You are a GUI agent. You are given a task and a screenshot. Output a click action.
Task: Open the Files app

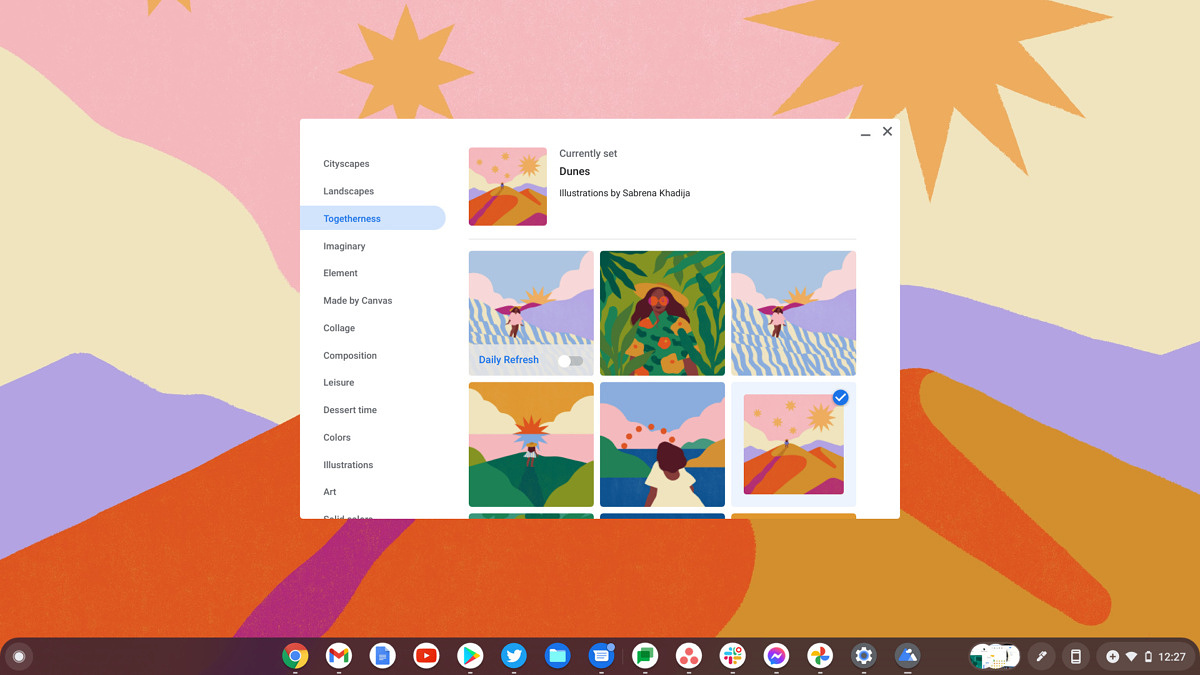(557, 656)
